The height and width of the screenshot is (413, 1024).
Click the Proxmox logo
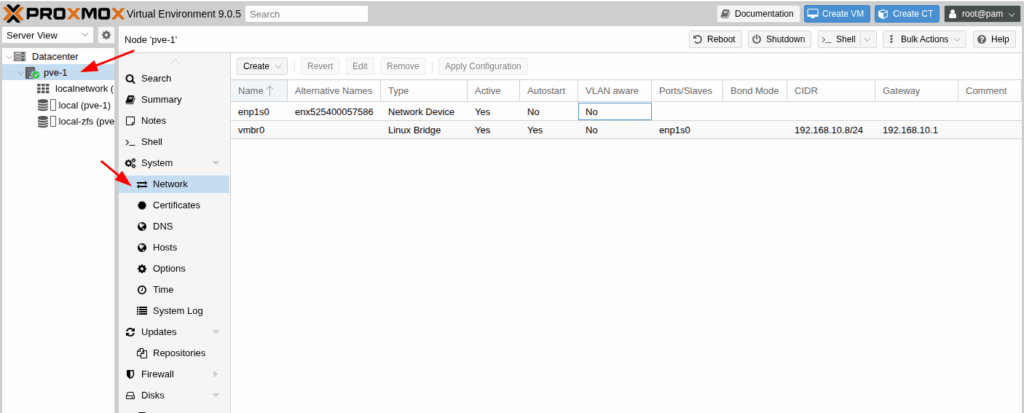[x=63, y=13]
